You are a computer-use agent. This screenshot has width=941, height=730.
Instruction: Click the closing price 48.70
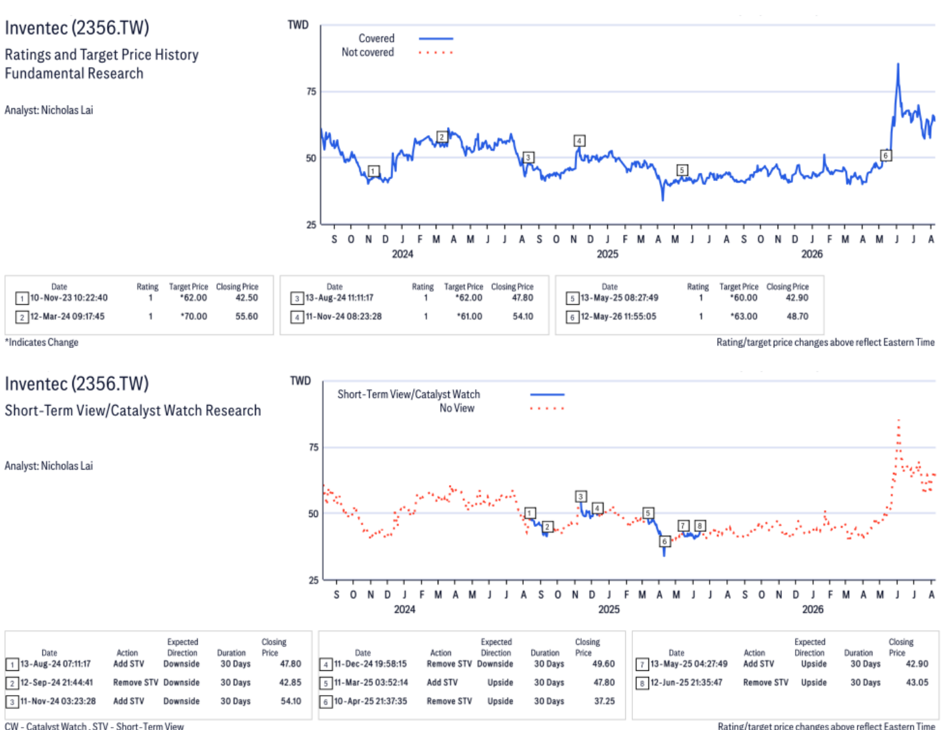797,316
